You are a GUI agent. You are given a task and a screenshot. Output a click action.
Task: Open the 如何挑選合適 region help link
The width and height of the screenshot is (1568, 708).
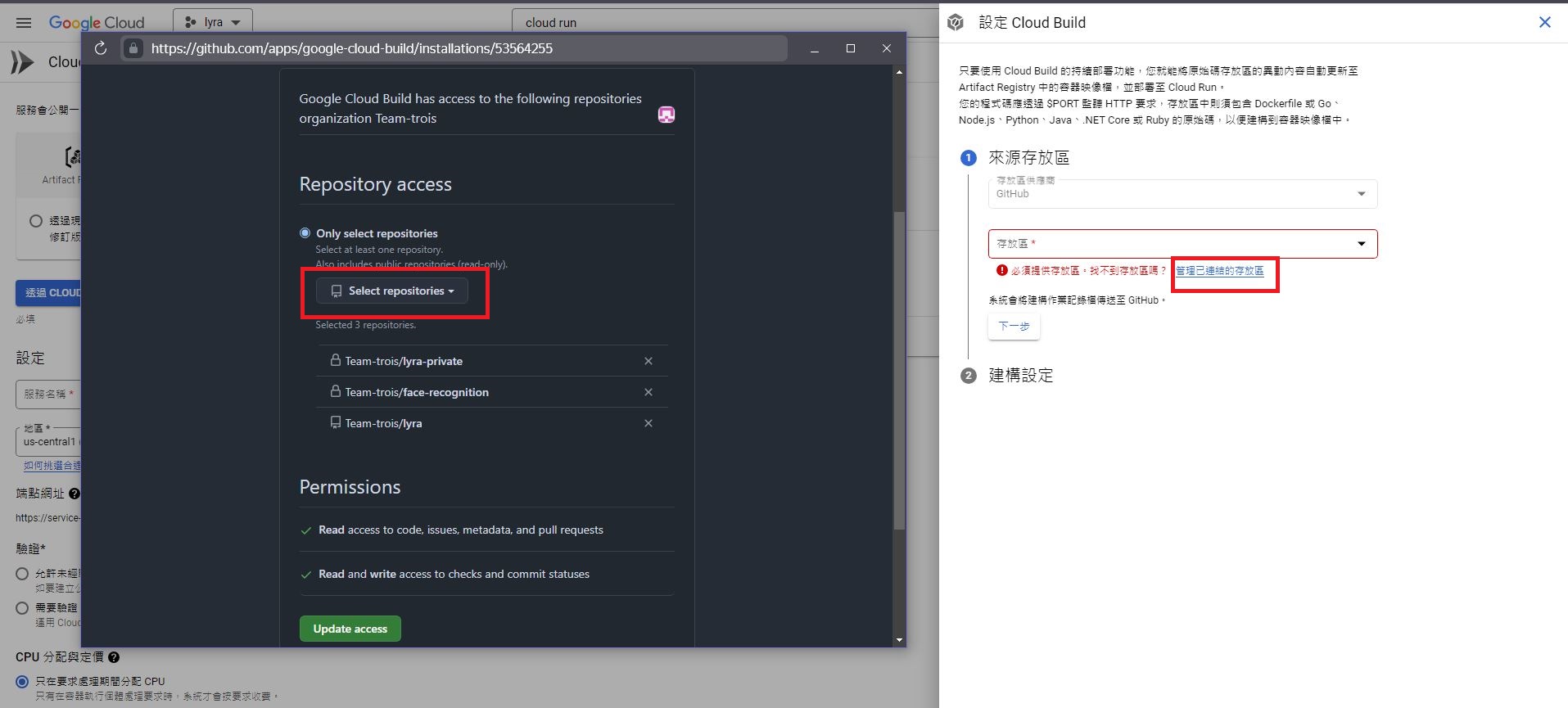(52, 466)
